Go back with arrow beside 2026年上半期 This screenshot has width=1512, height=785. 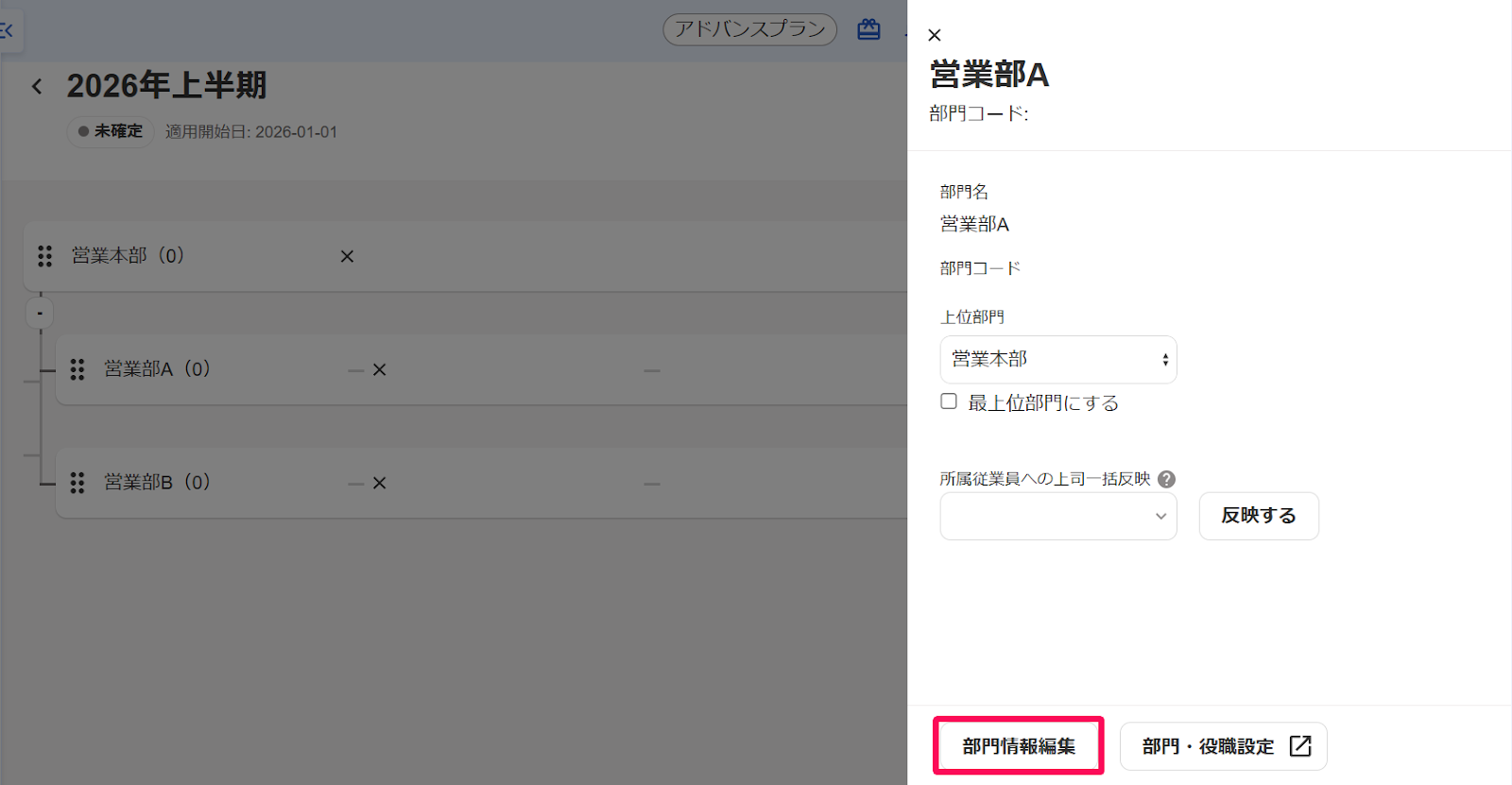pos(37,87)
